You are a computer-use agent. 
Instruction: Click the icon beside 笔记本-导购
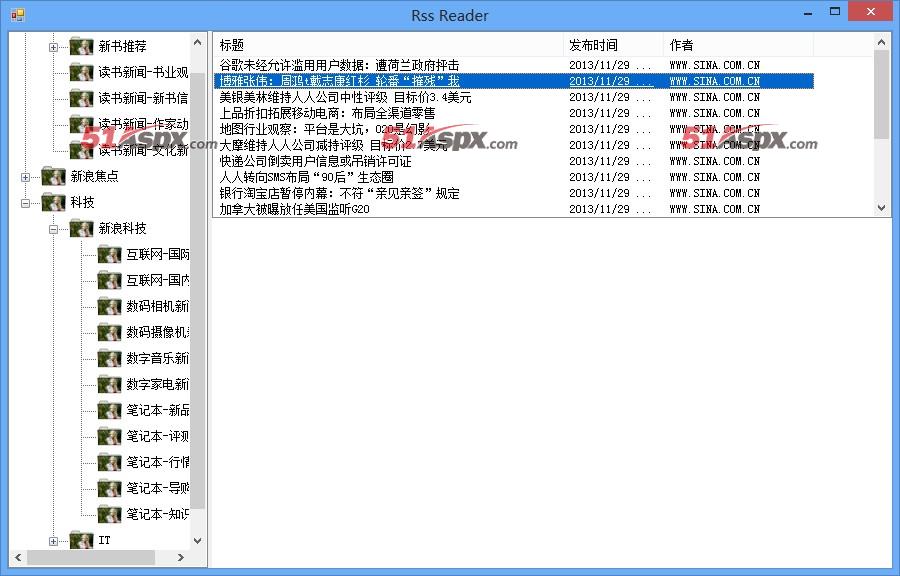(109, 488)
